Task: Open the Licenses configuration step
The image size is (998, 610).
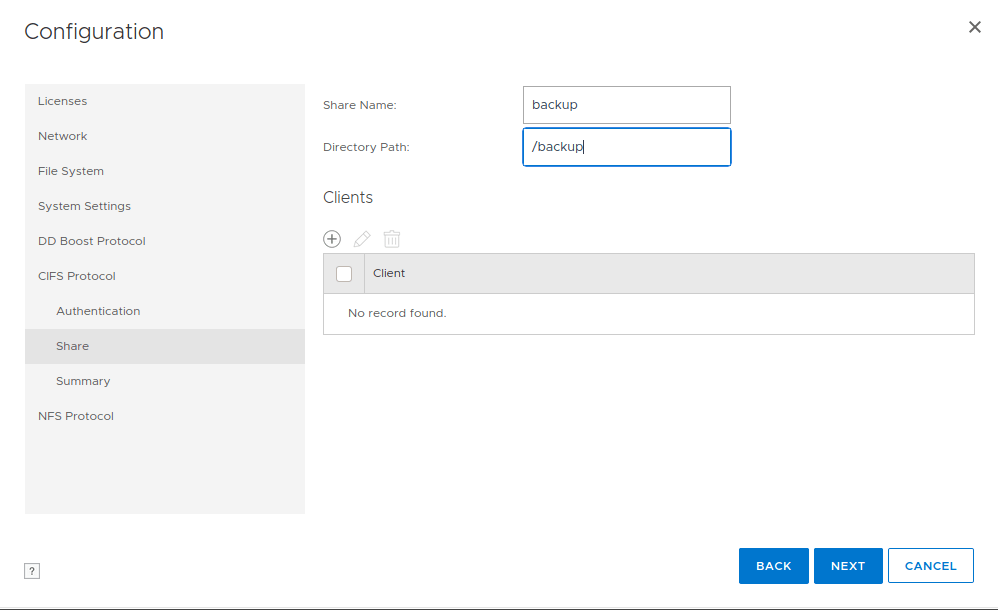Action: pyautogui.click(x=62, y=101)
